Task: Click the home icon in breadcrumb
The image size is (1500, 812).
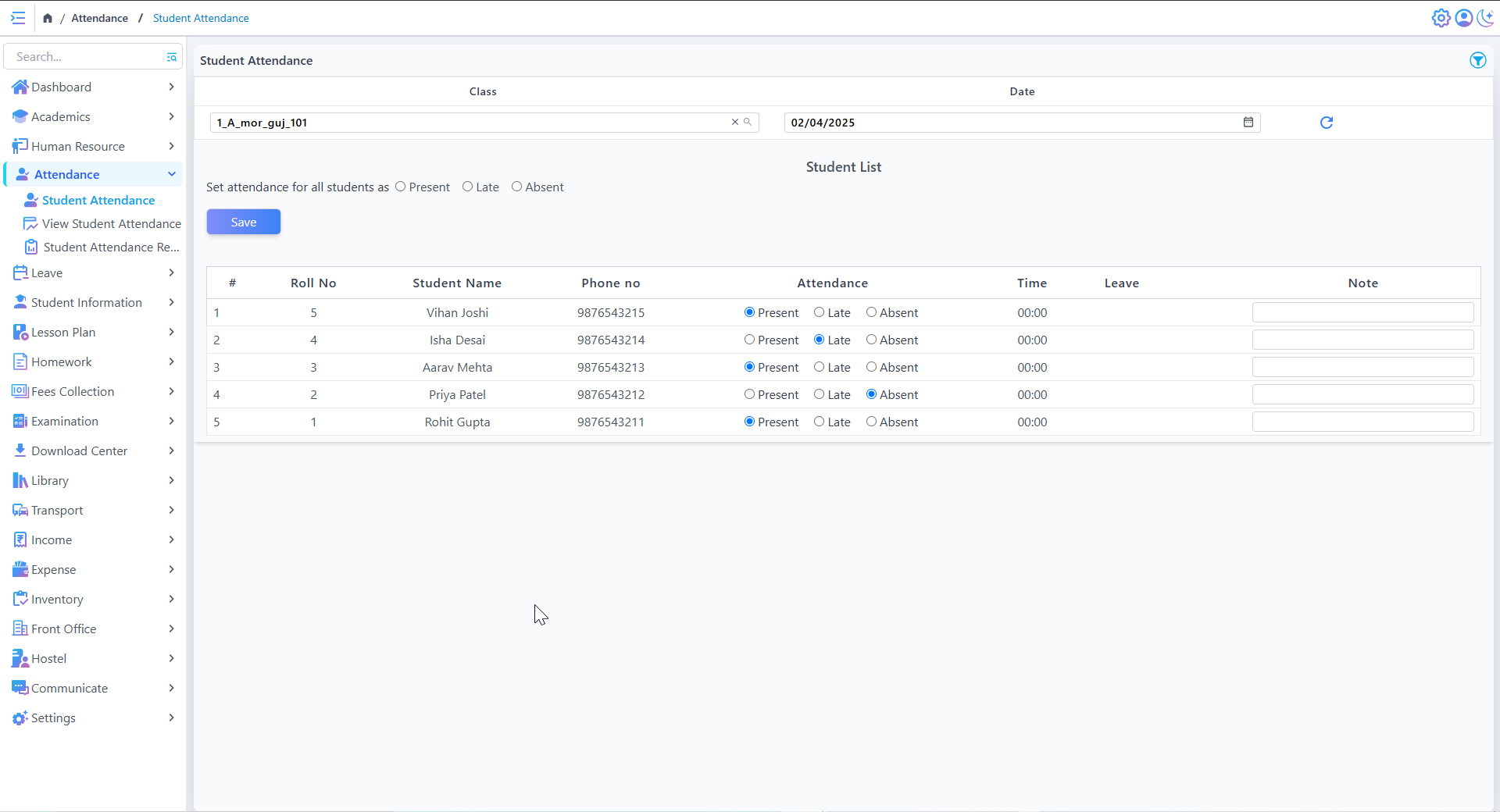Action: [x=48, y=18]
